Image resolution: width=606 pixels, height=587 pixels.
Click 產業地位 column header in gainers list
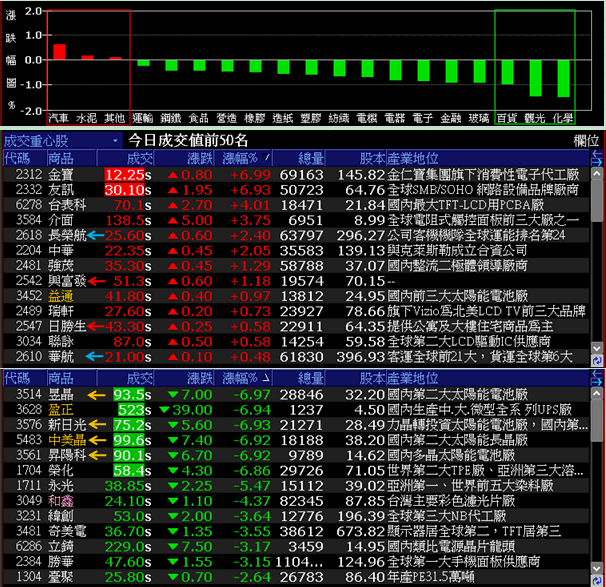[488, 158]
